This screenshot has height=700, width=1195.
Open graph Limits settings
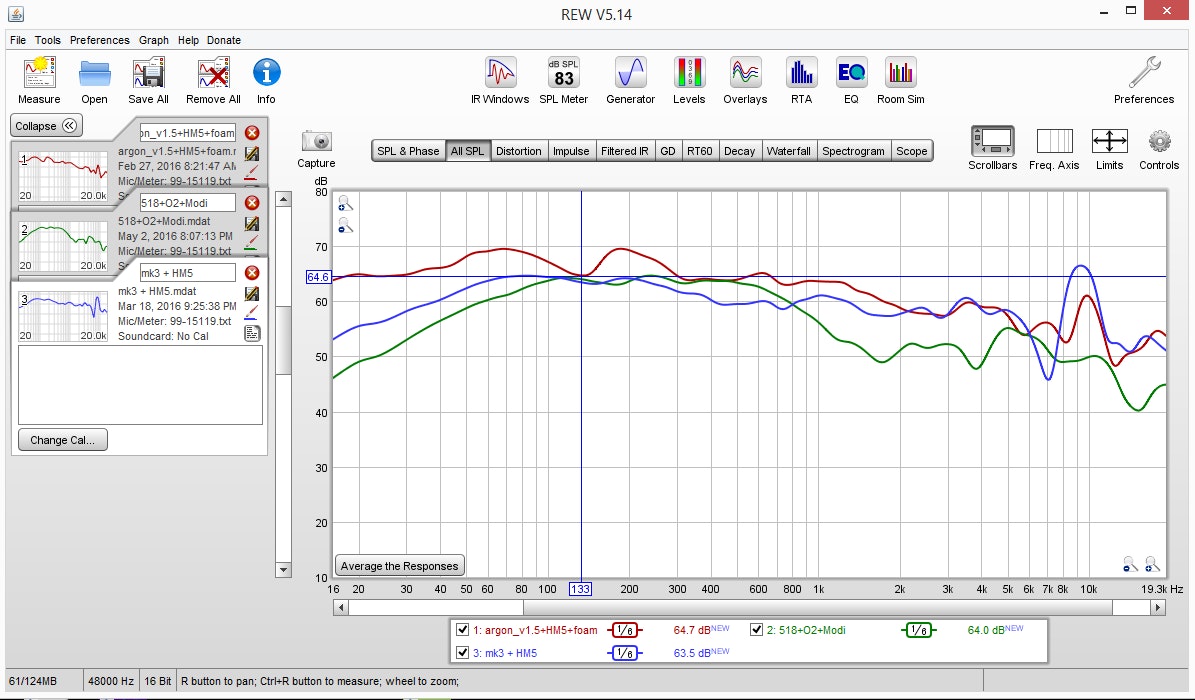[x=1109, y=142]
